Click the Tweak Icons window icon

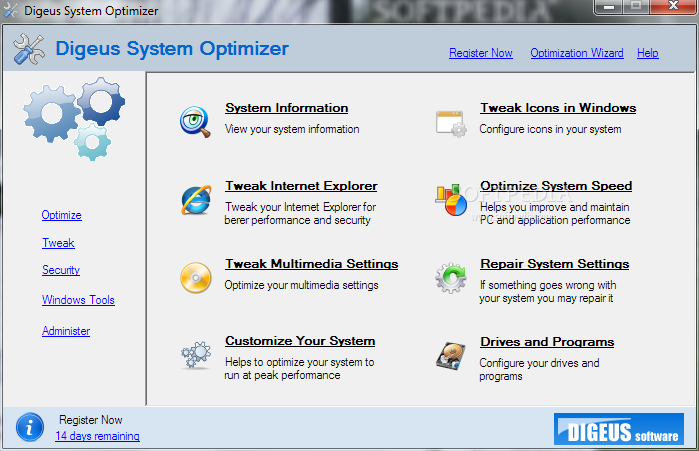coord(451,123)
